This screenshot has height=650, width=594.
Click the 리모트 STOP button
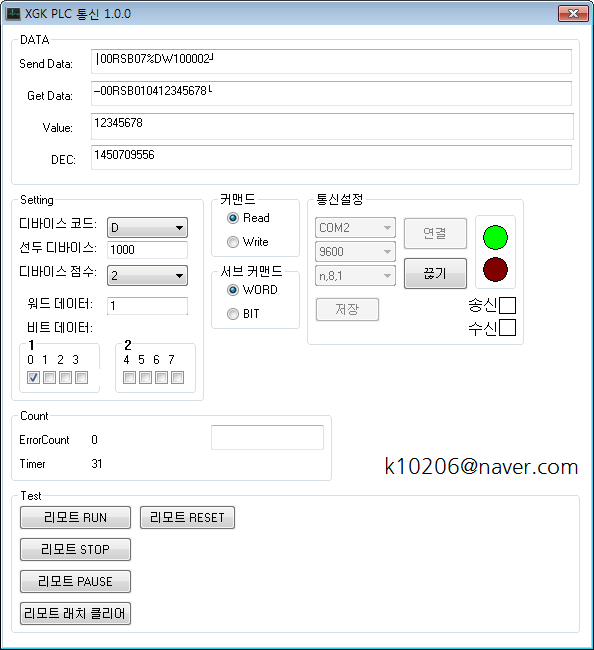click(x=75, y=549)
